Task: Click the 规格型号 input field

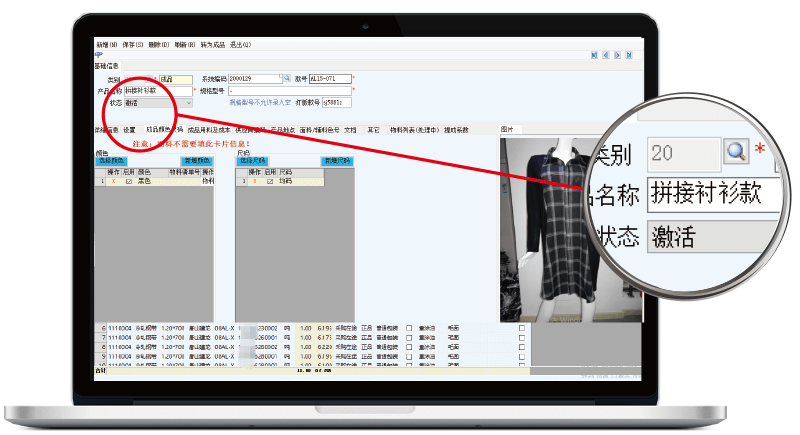Action: click(x=290, y=91)
